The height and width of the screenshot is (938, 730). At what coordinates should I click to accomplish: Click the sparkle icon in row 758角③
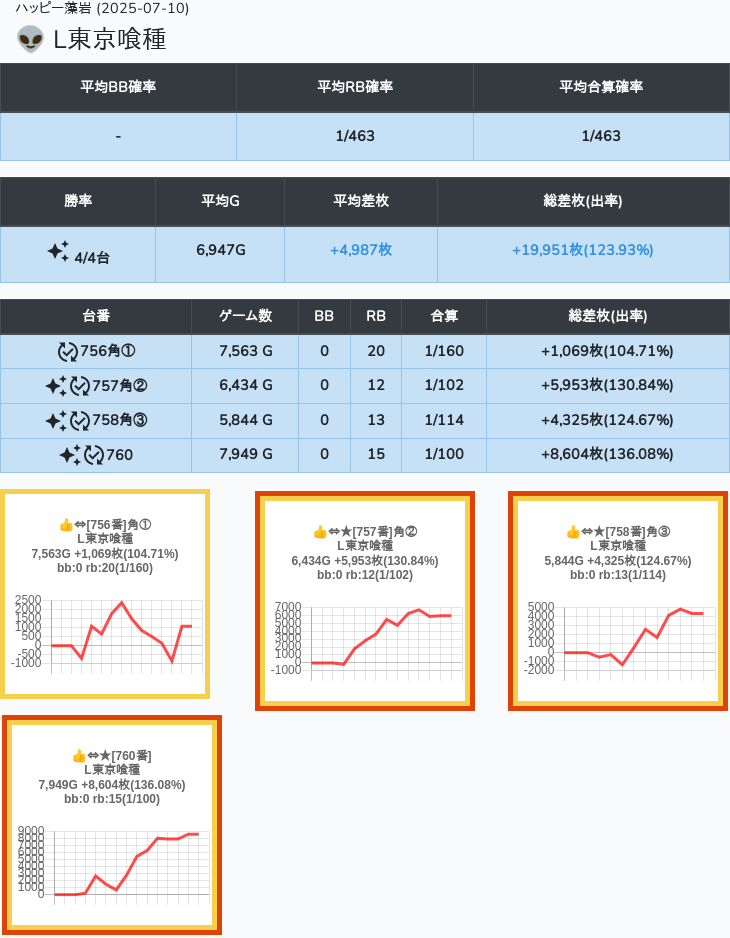tap(56, 421)
